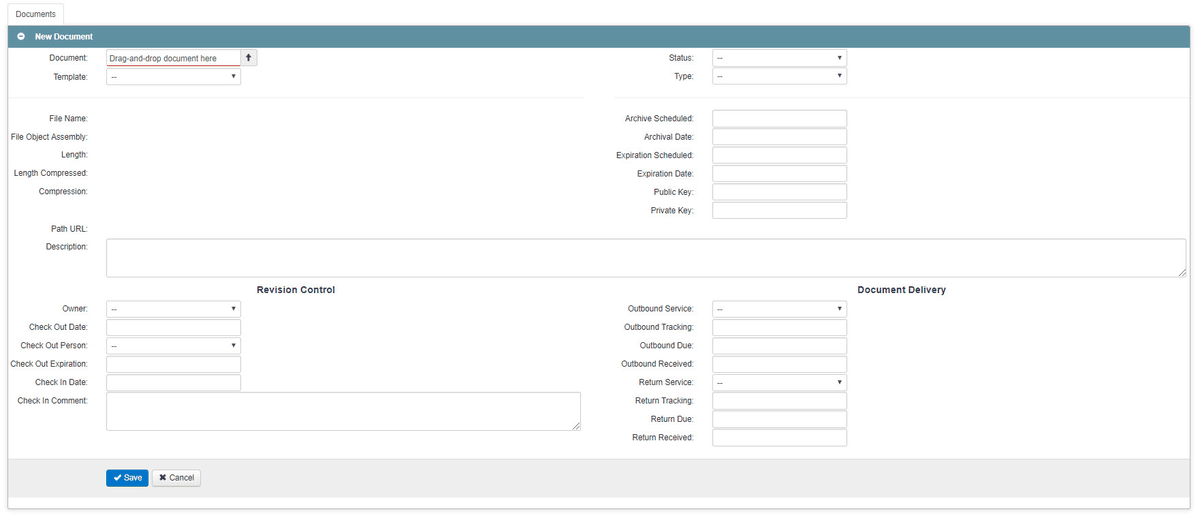Focus the Outbound Received field
Screen dimensions: 1200x518
tap(780, 364)
